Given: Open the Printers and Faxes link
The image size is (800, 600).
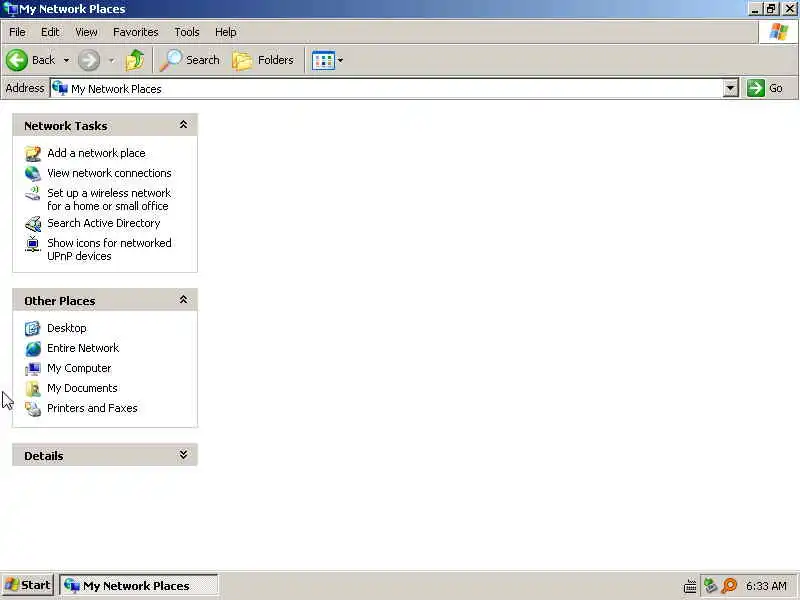Looking at the screenshot, I should coord(92,409).
